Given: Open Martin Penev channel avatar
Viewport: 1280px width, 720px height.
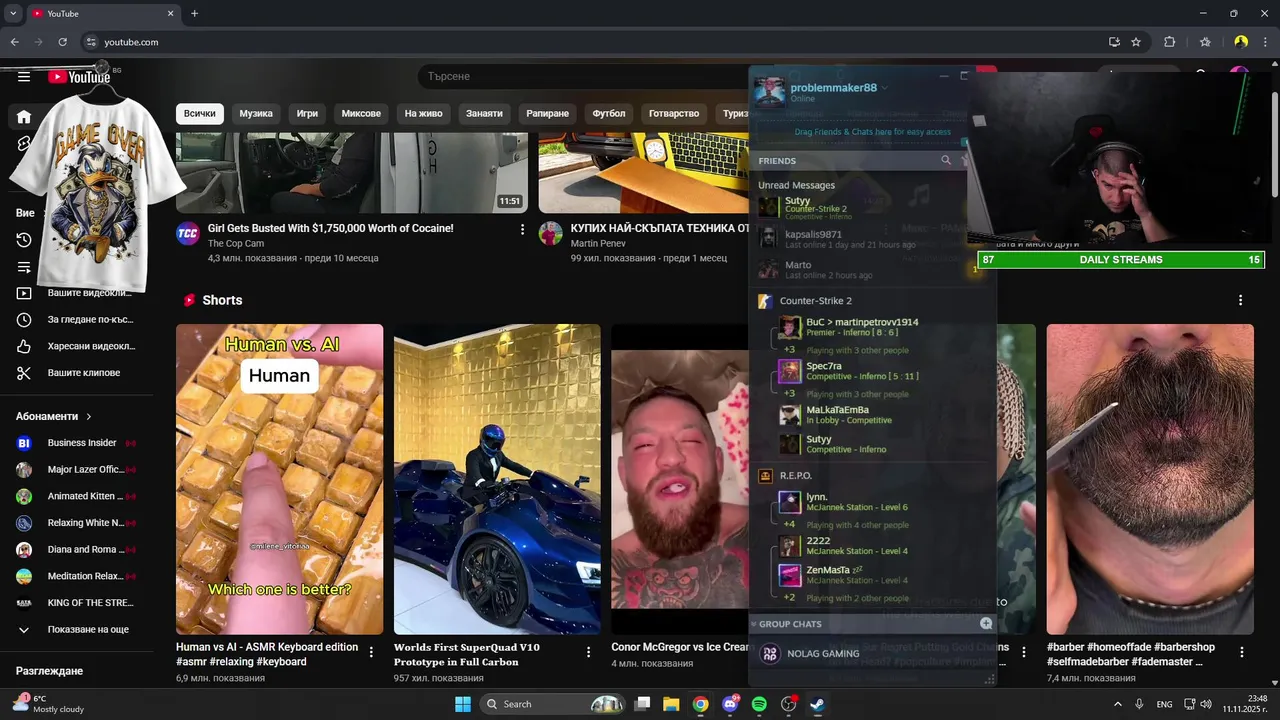Looking at the screenshot, I should pos(551,234).
